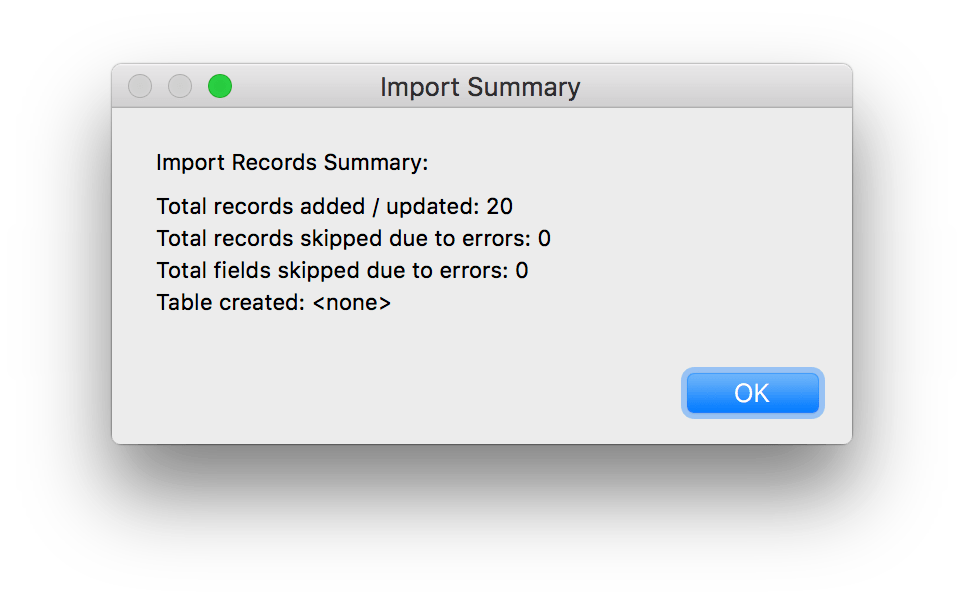The width and height of the screenshot is (964, 604).
Task: Click the grayed-out minimize window button
Action: click(x=180, y=87)
